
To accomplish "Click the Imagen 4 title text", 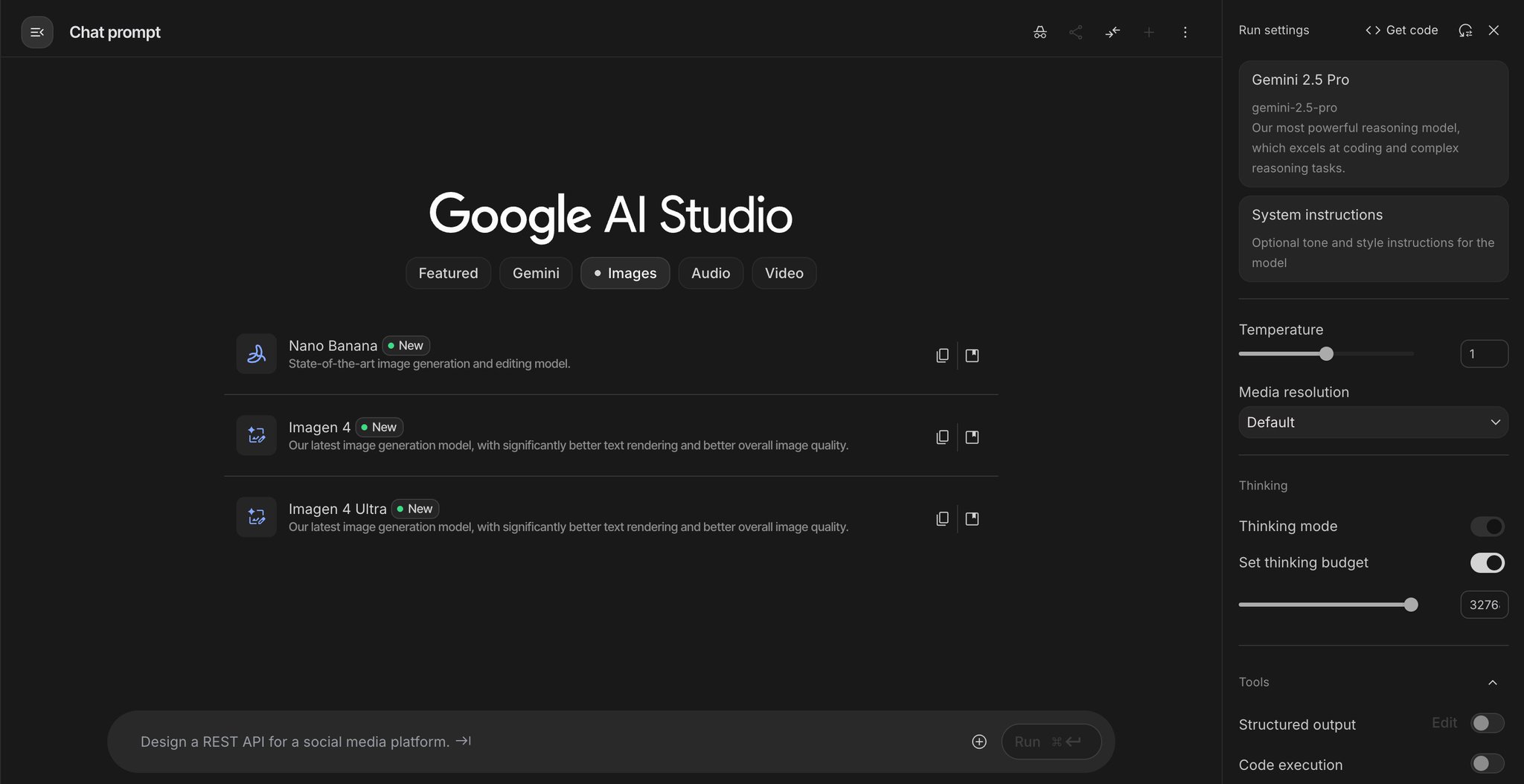I will tap(319, 428).
